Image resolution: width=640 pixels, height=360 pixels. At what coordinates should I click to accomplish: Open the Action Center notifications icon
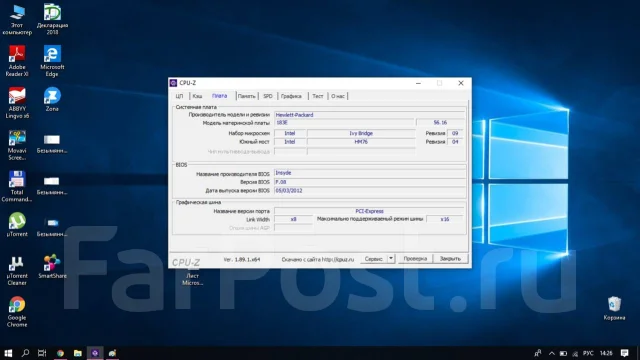click(x=624, y=353)
